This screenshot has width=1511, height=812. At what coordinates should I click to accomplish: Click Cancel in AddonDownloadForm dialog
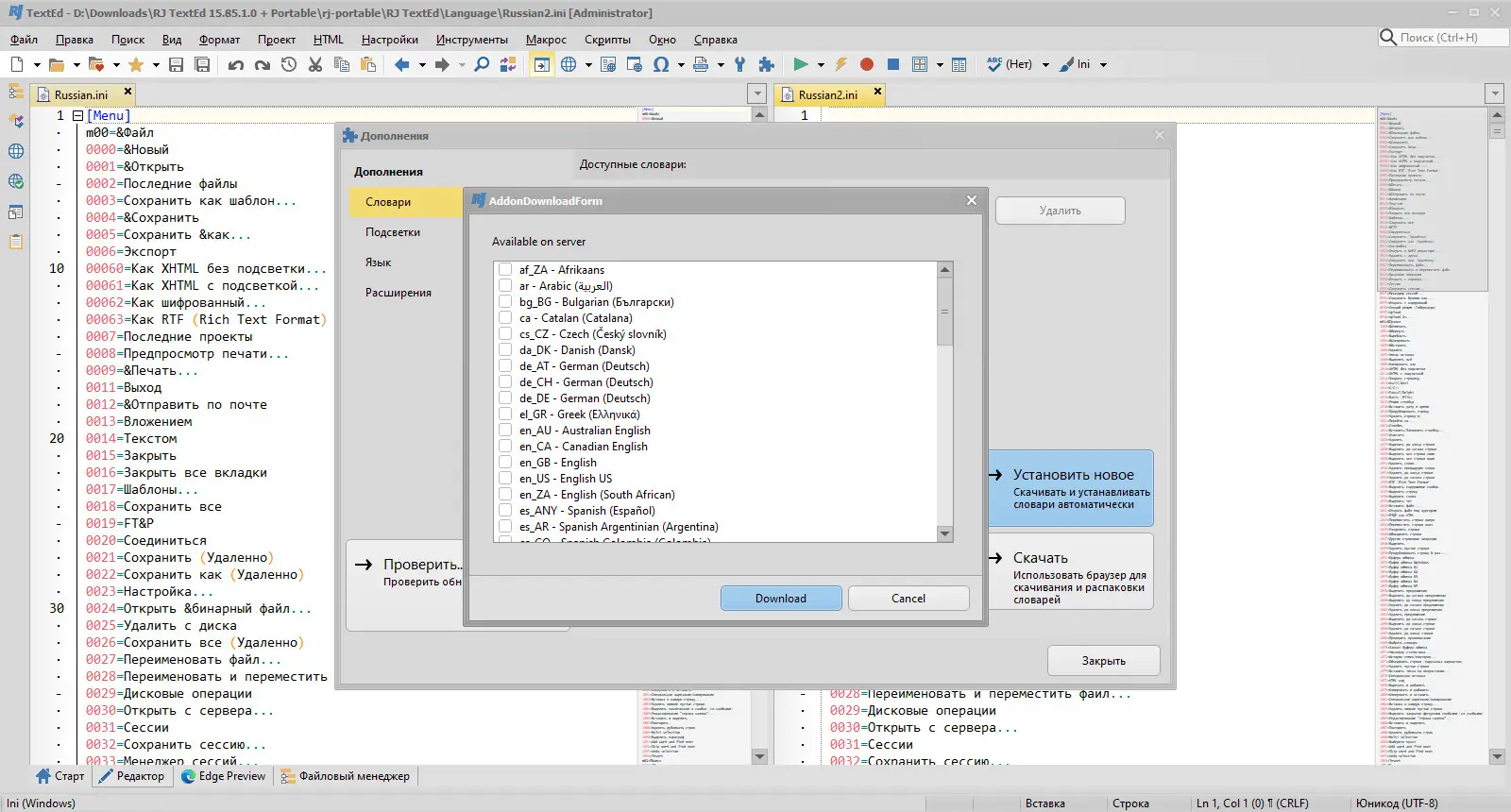pyautogui.click(x=908, y=599)
